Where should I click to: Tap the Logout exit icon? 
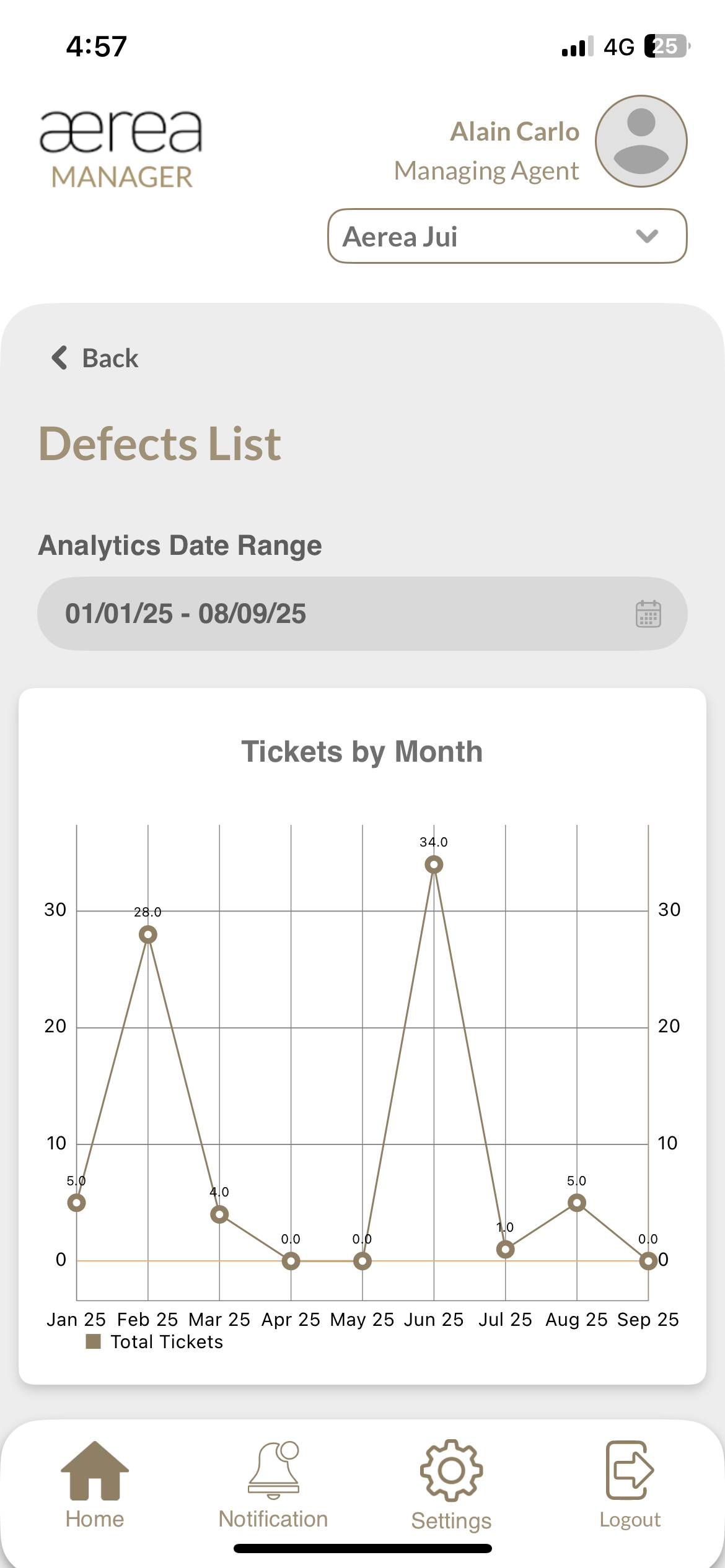tap(630, 1471)
